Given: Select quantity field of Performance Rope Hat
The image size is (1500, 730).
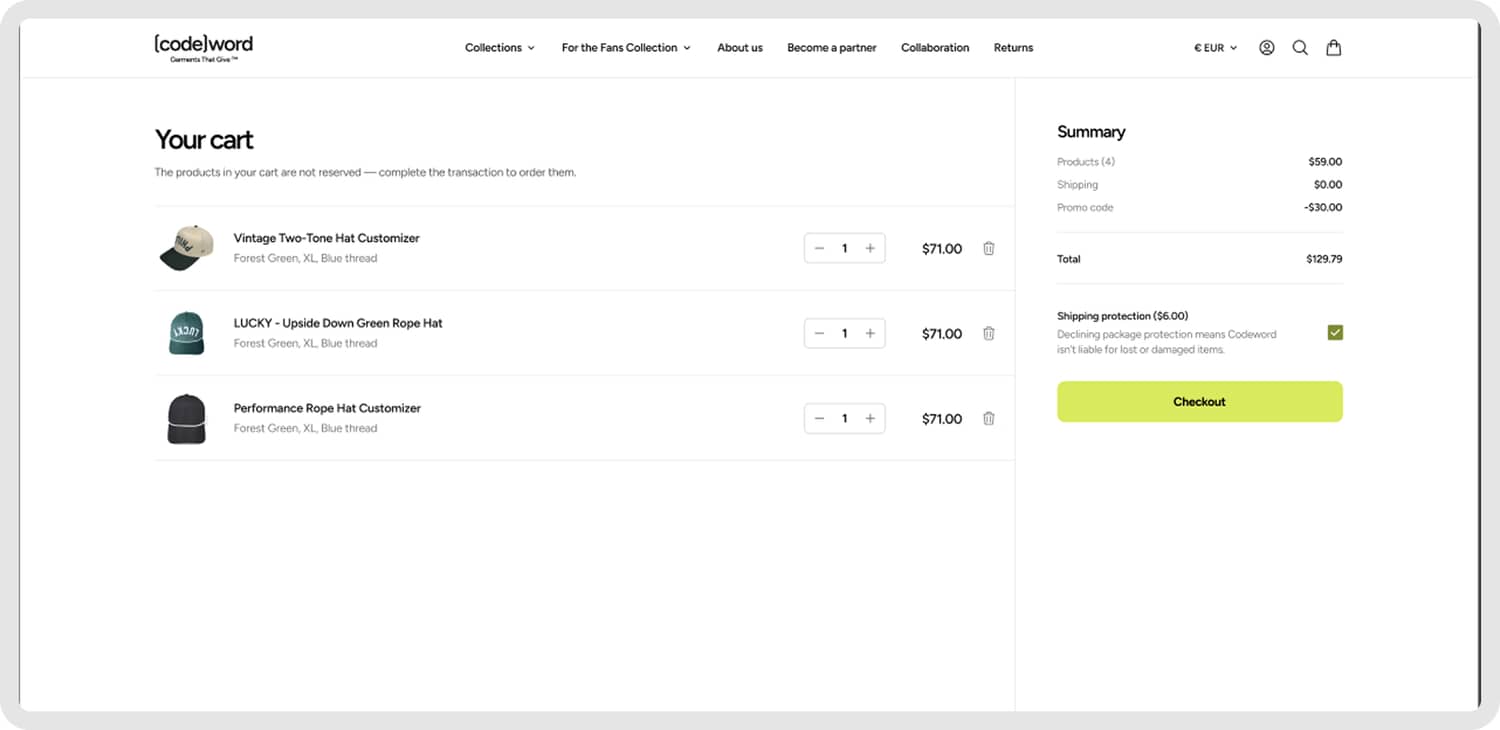Looking at the screenshot, I should pyautogui.click(x=845, y=419).
